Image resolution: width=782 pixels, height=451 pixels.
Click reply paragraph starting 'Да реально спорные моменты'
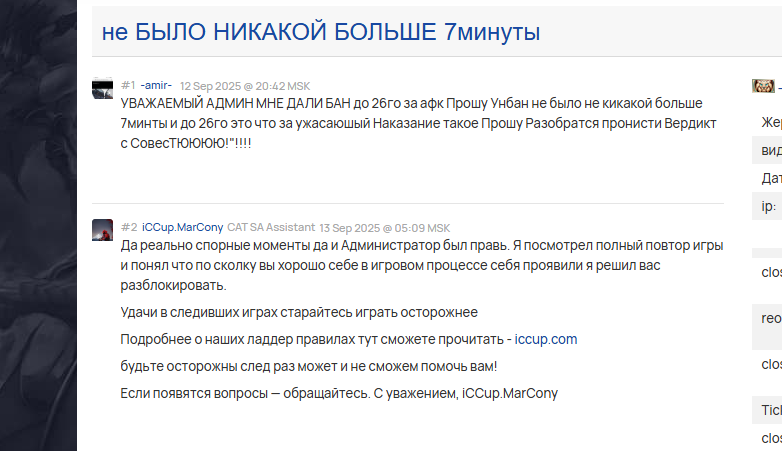422,265
